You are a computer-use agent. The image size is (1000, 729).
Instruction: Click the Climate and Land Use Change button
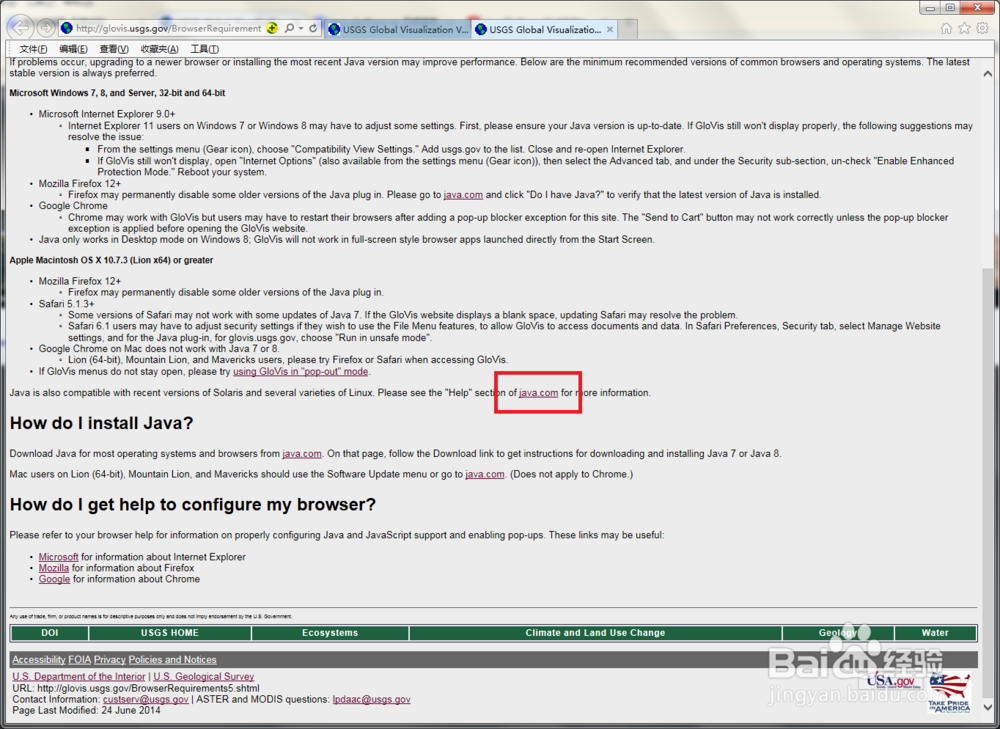(595, 633)
